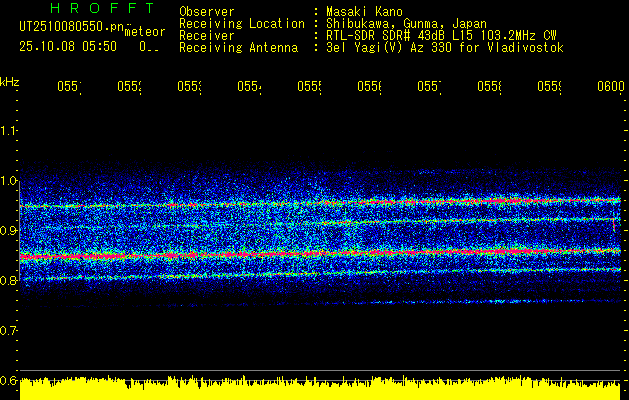Click the 0.6 kHz axis label

point(8,380)
